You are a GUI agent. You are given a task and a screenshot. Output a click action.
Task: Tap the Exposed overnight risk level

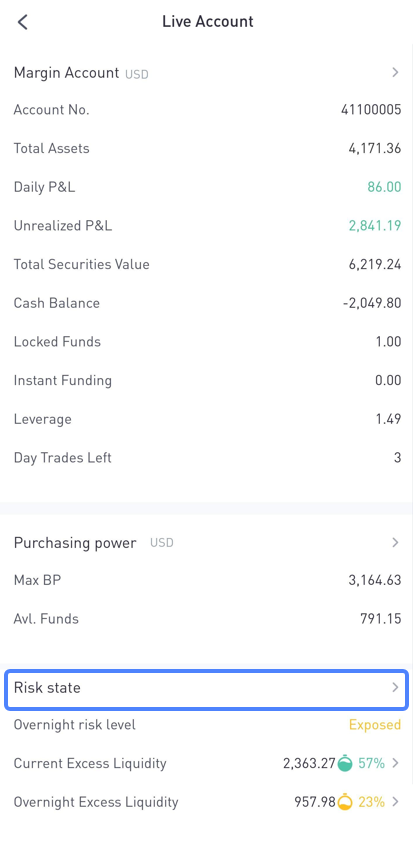[x=375, y=725]
